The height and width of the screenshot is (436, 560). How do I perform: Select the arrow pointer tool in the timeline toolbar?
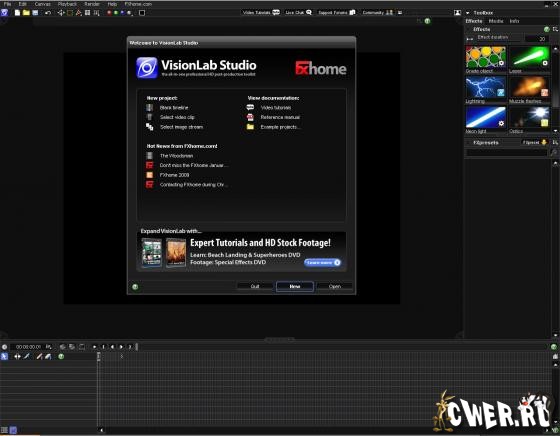click(4, 356)
